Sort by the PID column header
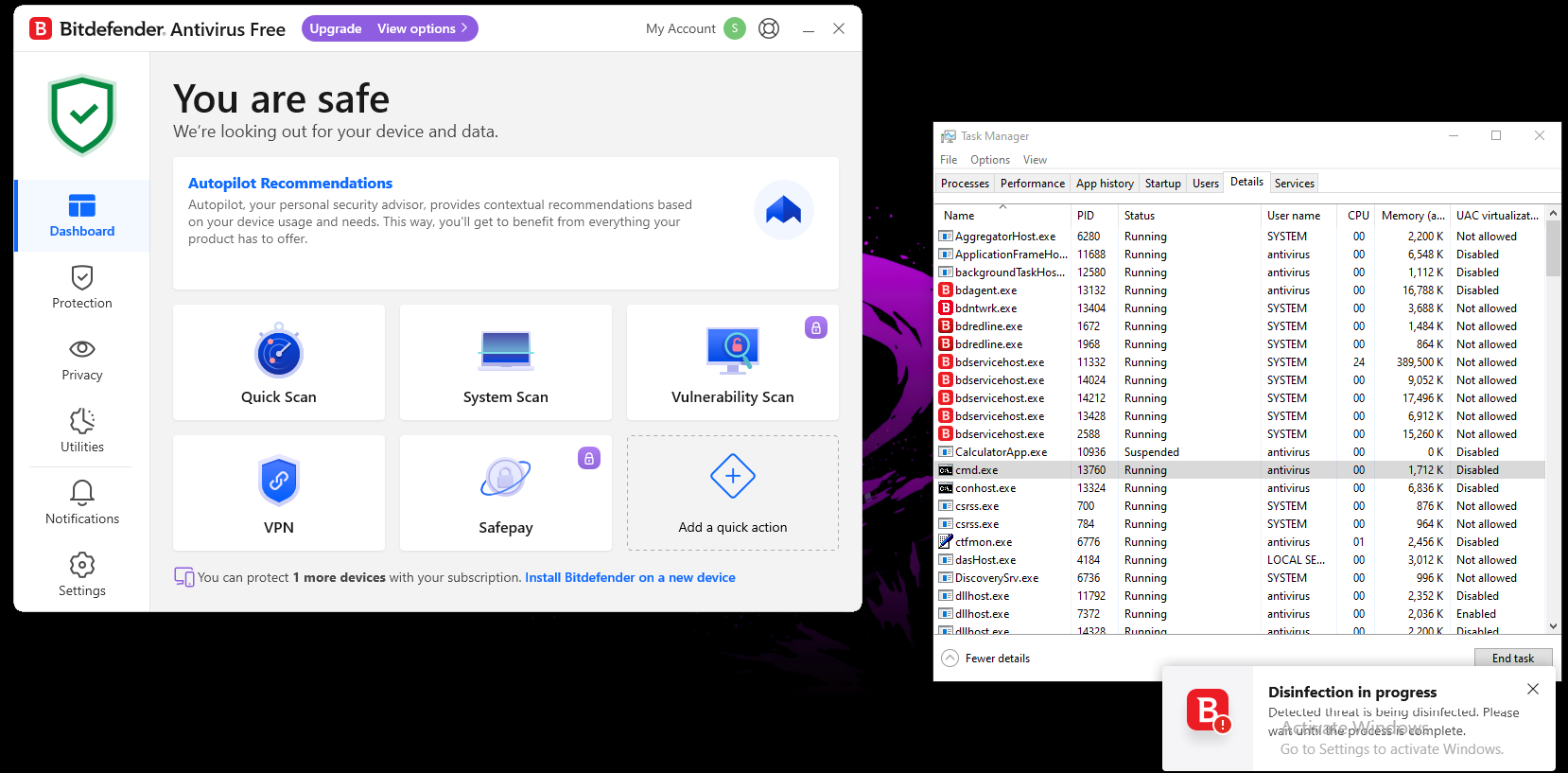The height and width of the screenshot is (773, 1568). click(x=1095, y=215)
